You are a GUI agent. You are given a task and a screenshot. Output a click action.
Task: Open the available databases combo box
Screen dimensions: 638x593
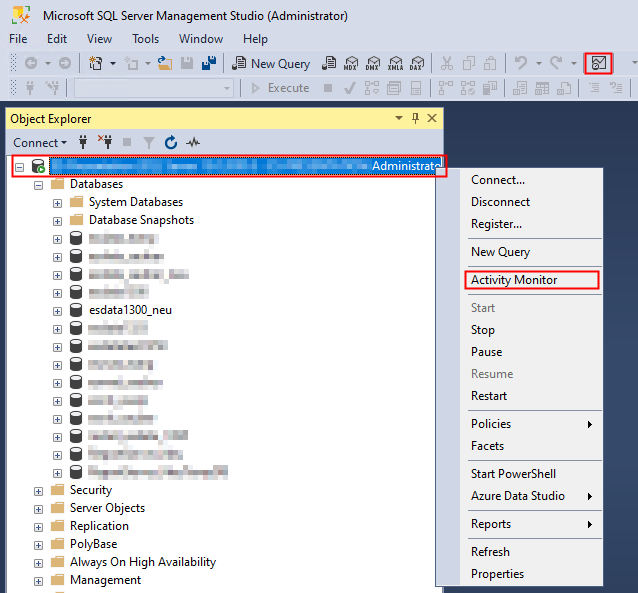[154, 88]
